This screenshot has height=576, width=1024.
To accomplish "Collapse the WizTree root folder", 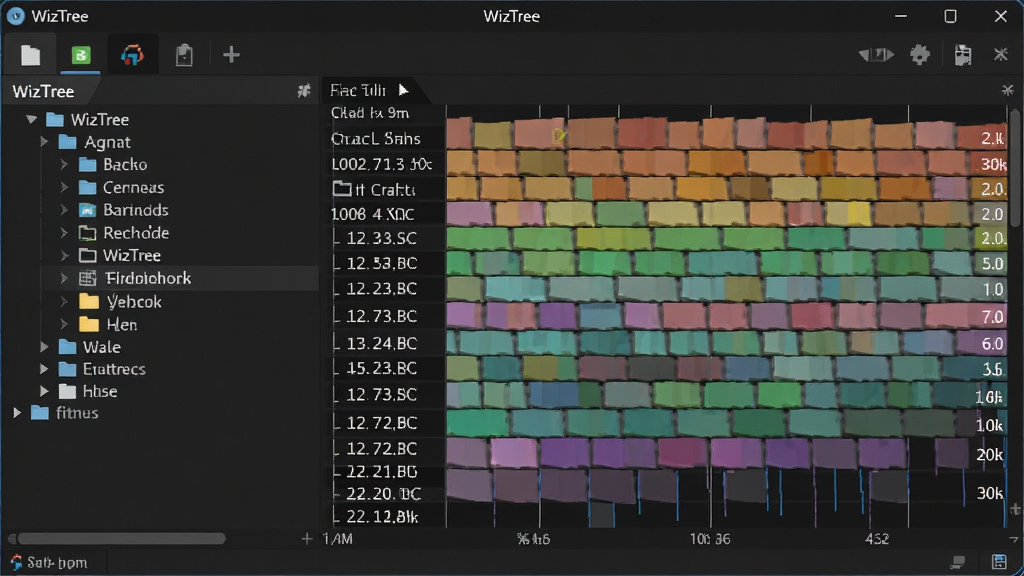I will pos(31,120).
